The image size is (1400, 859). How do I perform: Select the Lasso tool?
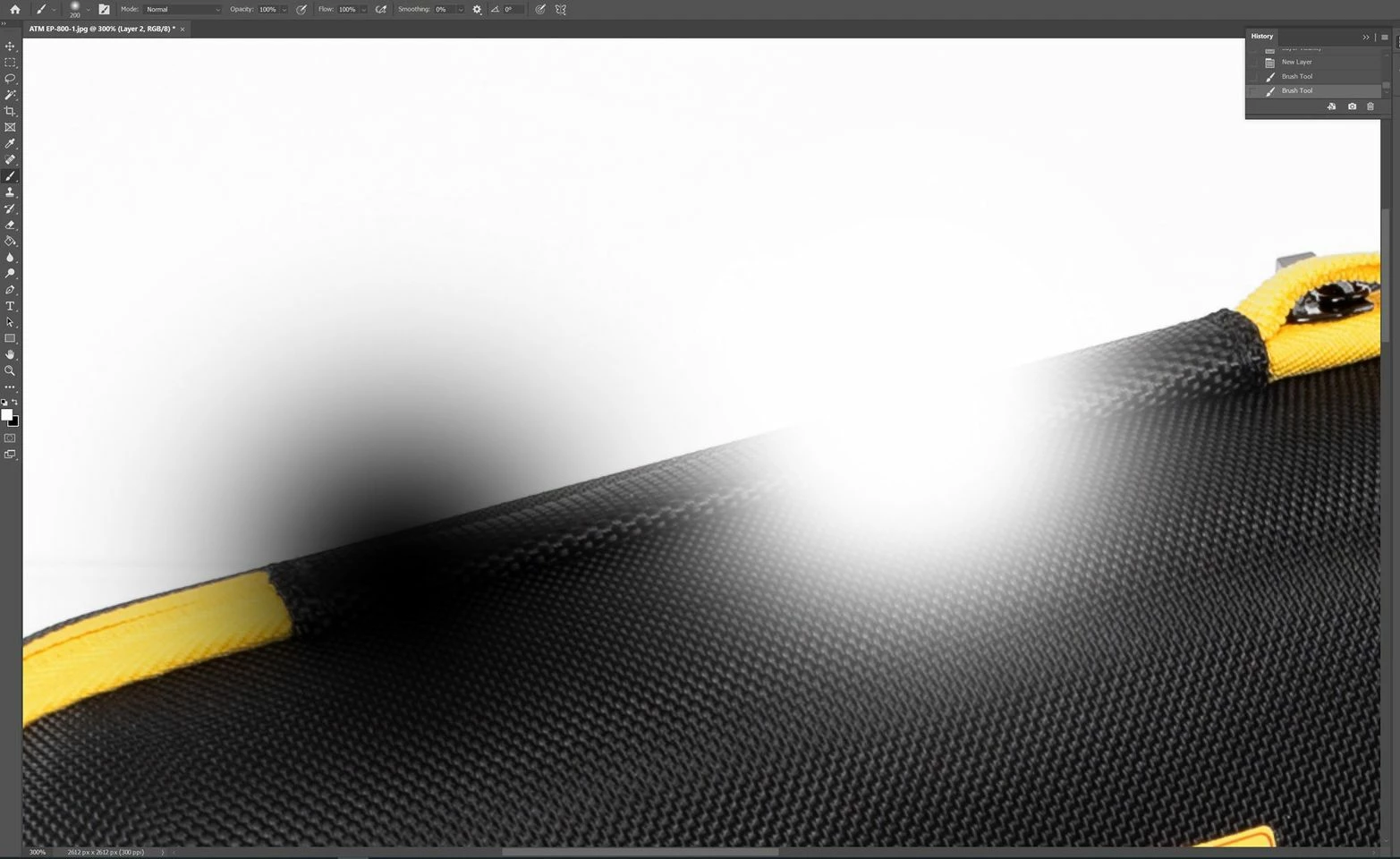coord(10,79)
